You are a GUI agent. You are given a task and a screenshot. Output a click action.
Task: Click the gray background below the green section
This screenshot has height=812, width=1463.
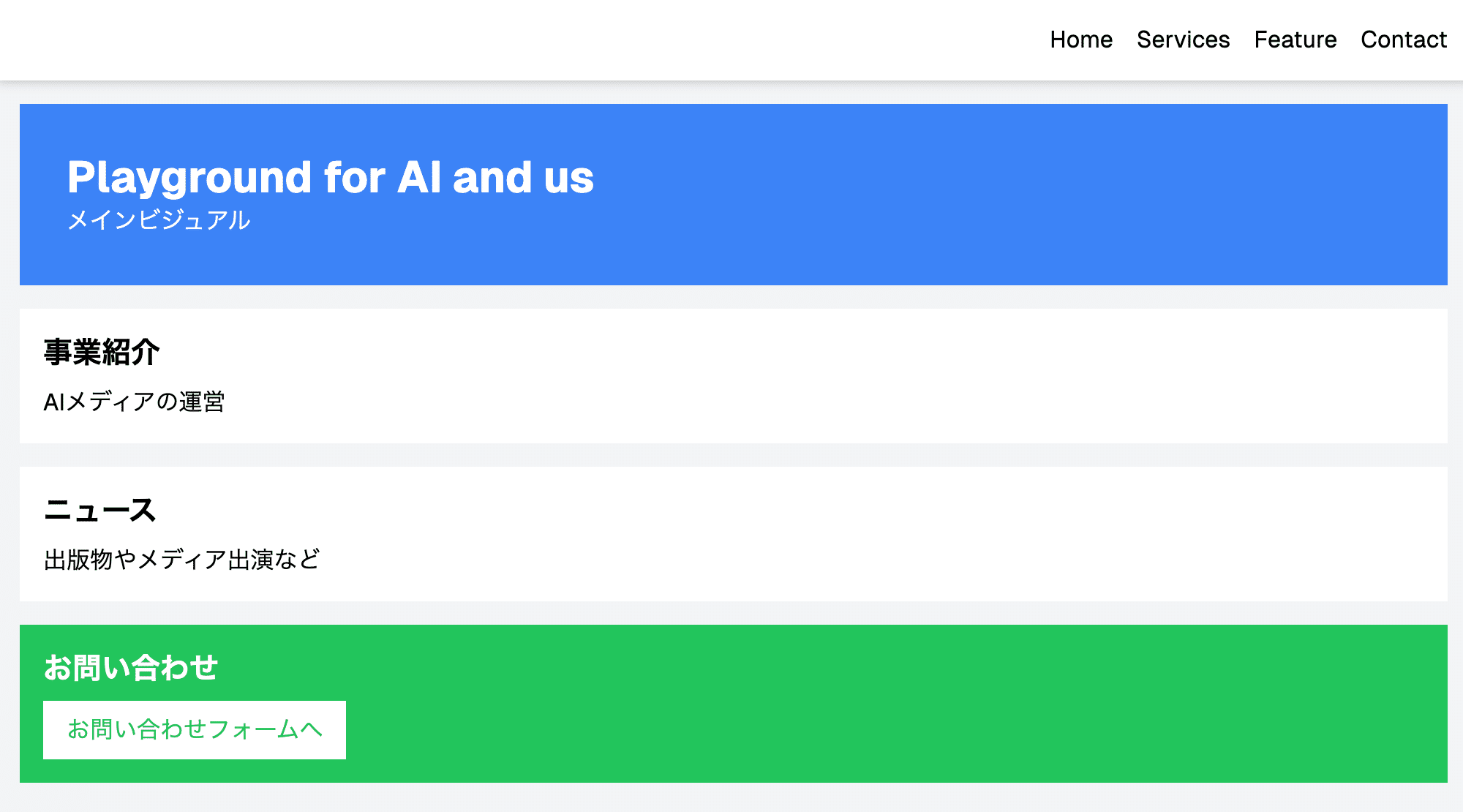click(731, 798)
